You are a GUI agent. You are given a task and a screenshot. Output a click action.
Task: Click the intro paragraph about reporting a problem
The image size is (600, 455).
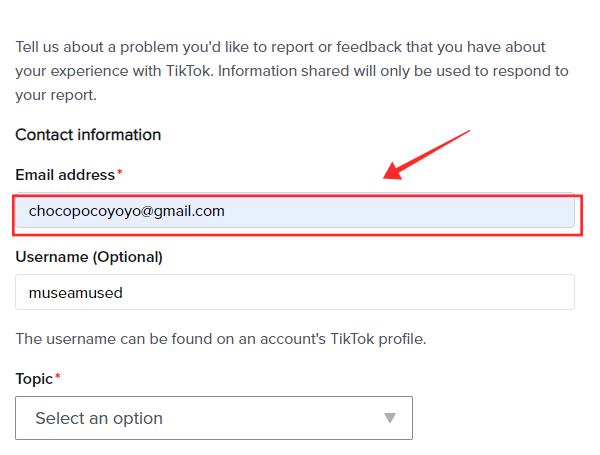coord(290,71)
